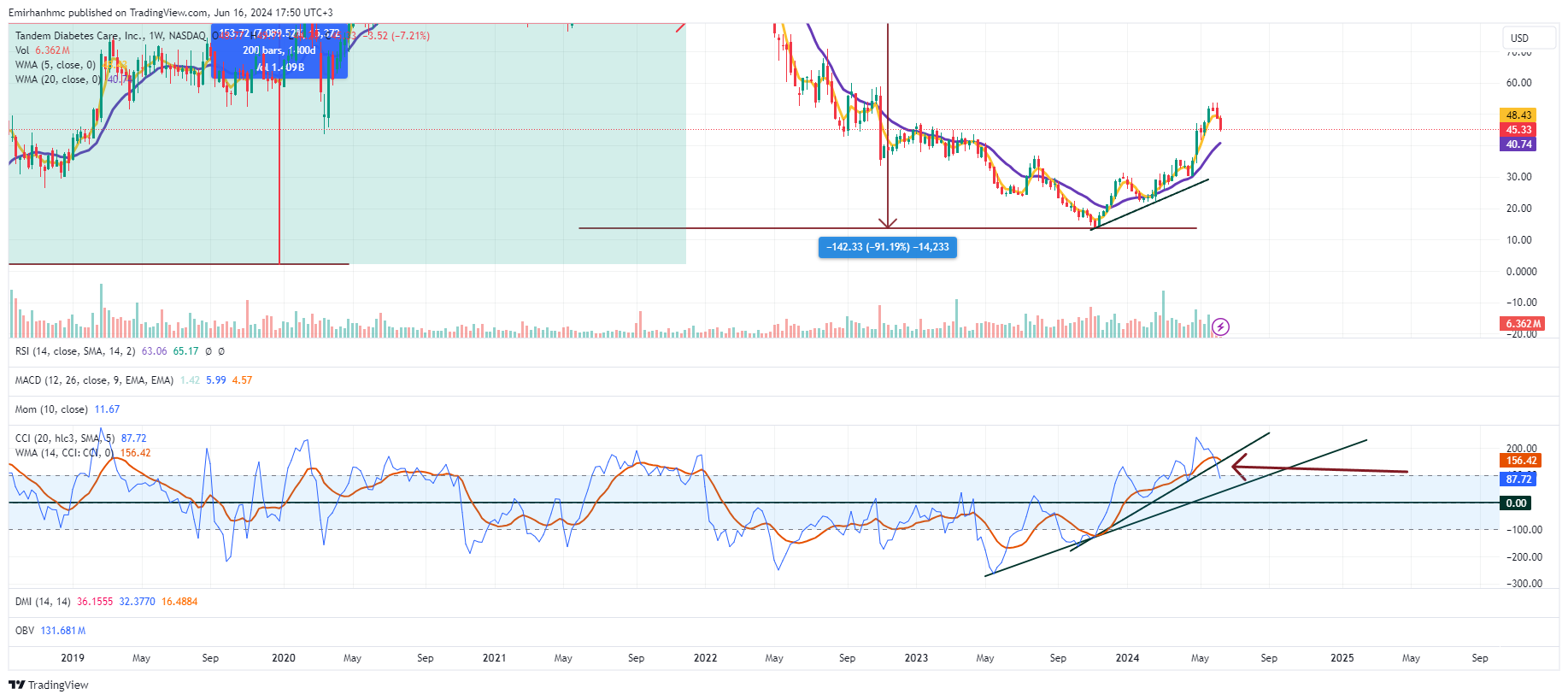Select the OBV 131.681M legend
Viewport: 1568px width, 700px height.
coord(50,631)
